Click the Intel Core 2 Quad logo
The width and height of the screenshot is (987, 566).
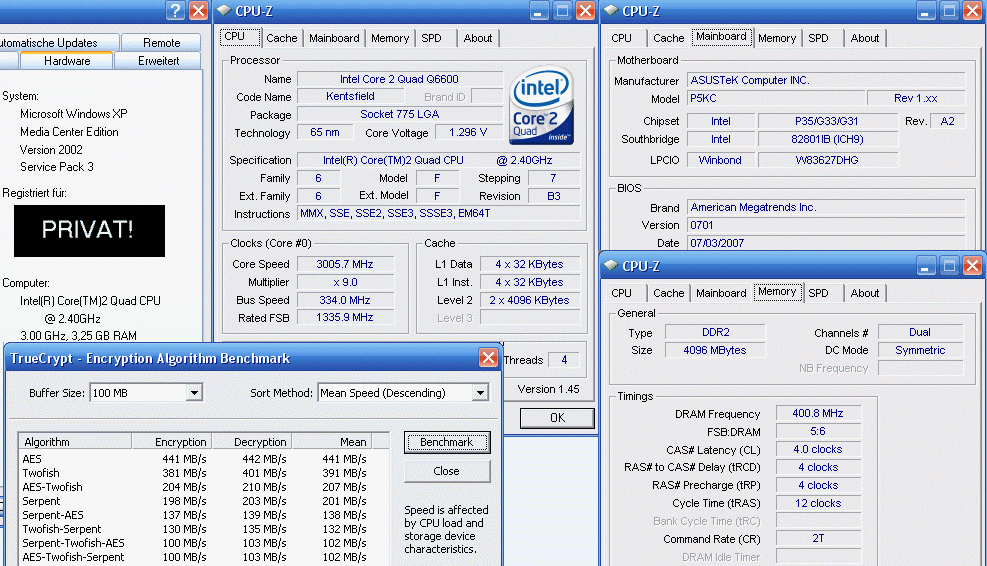point(541,105)
